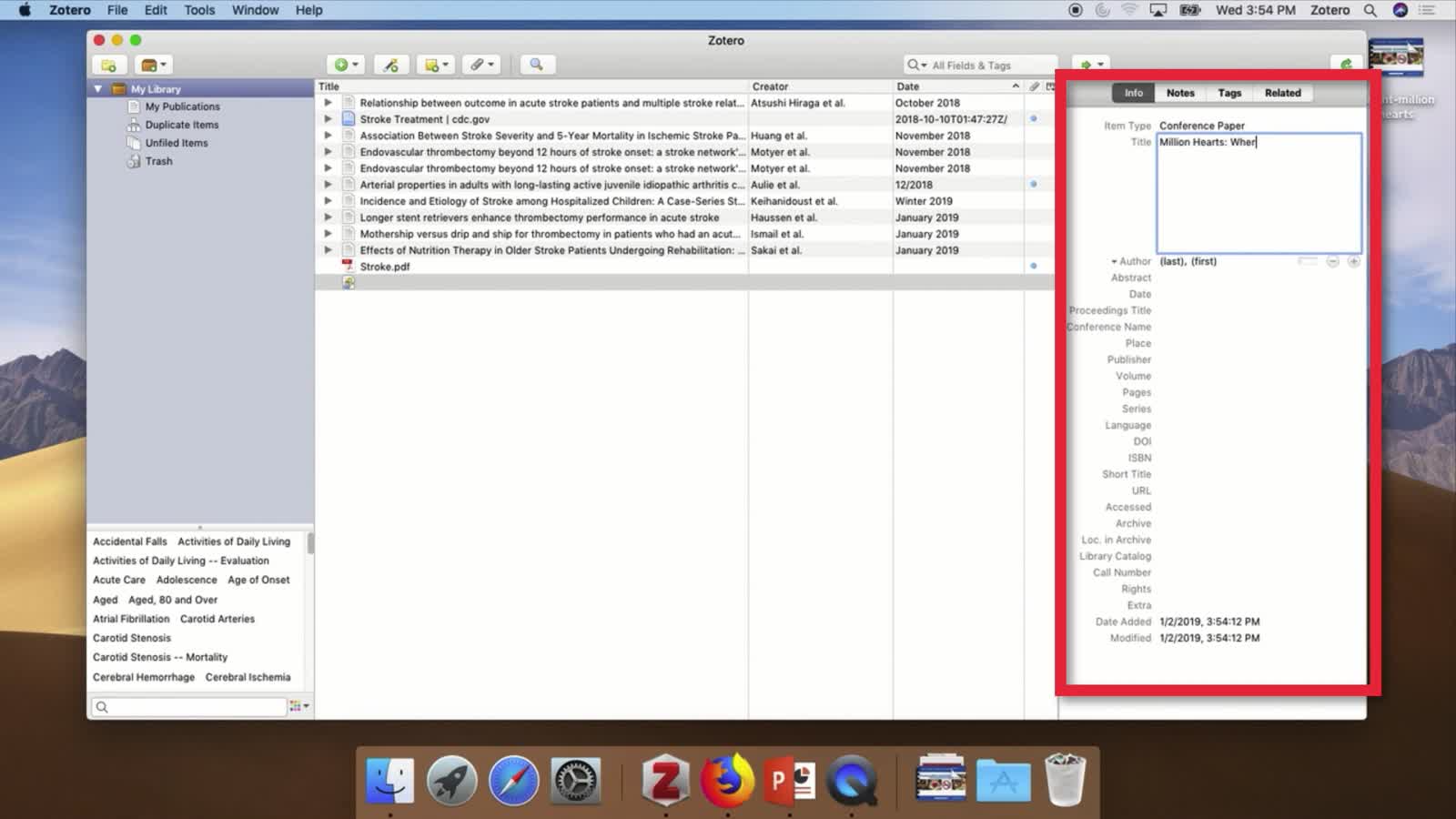Screen dimensions: 1456x819
Task: Open Spotlight search in the menu bar
Action: click(1370, 10)
